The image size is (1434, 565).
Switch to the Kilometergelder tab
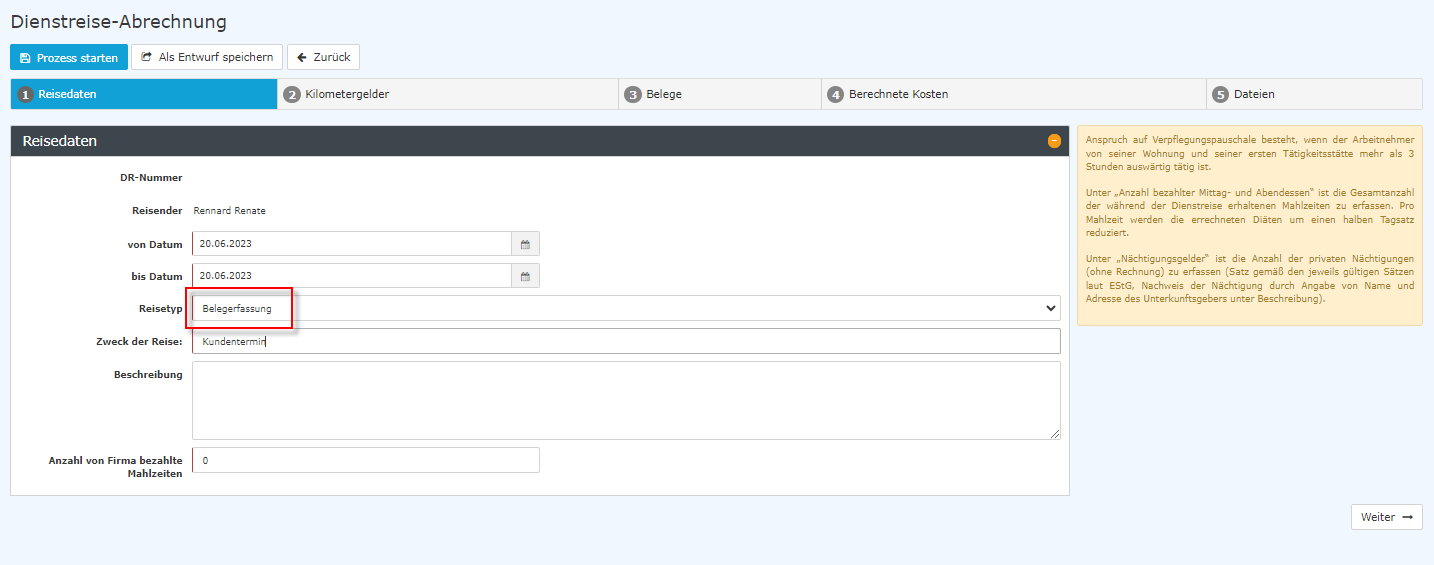point(347,94)
